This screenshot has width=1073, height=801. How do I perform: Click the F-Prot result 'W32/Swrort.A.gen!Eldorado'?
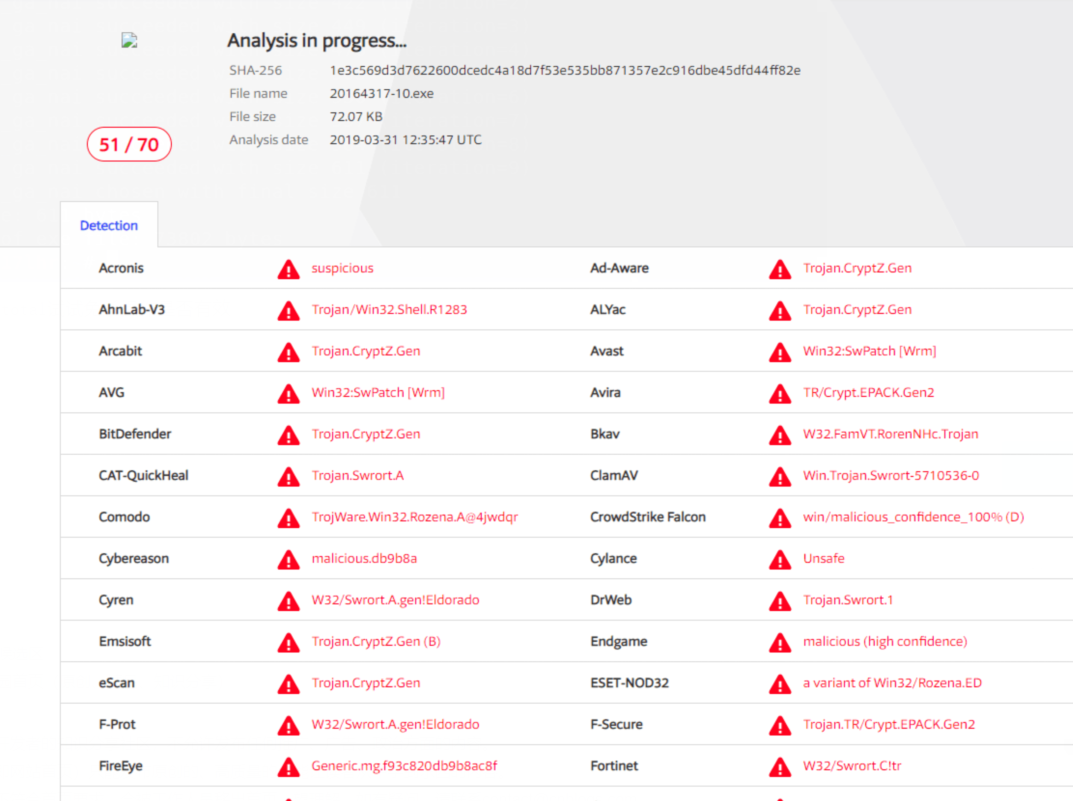(396, 724)
